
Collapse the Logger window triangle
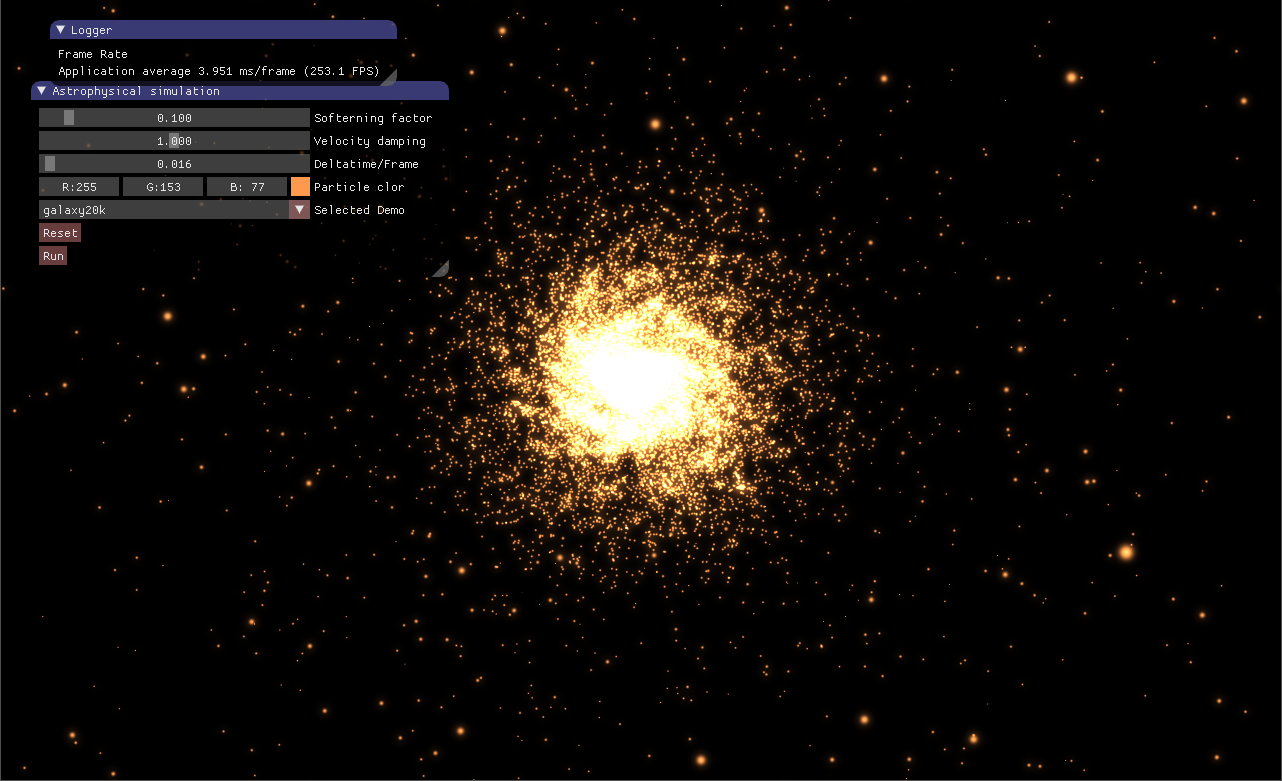[60, 30]
